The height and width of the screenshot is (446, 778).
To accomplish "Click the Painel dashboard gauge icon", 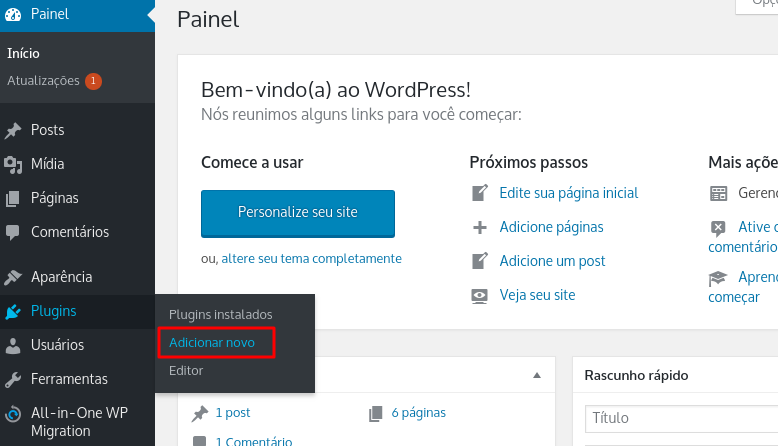I will pos(13,14).
